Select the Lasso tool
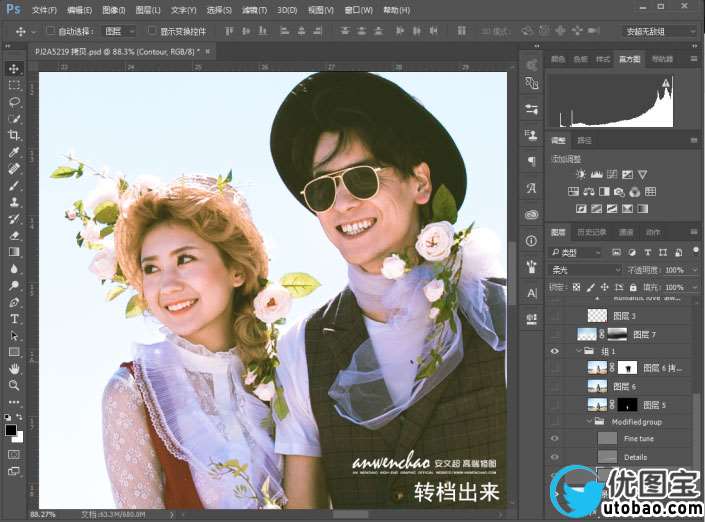705x522 pixels. tap(14, 102)
